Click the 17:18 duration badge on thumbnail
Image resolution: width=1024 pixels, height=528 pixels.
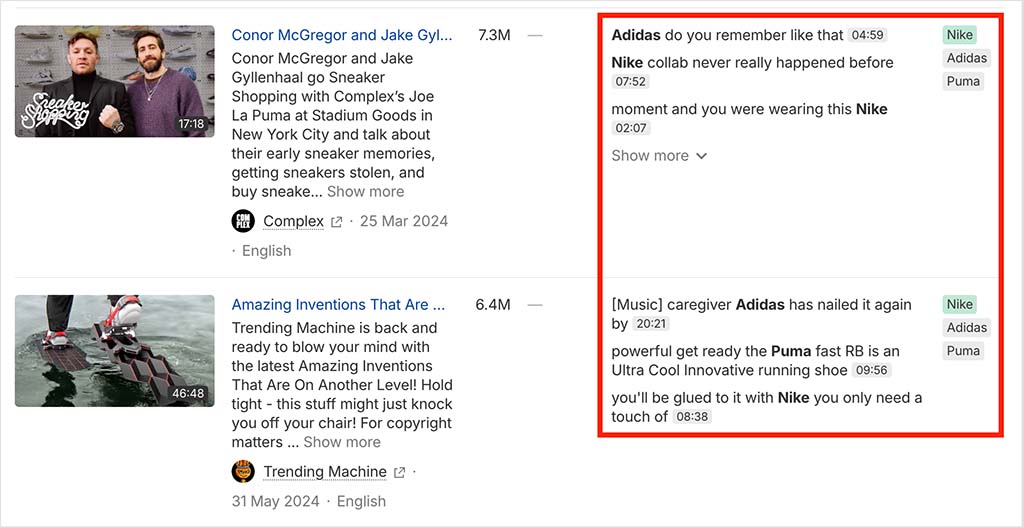click(191, 124)
